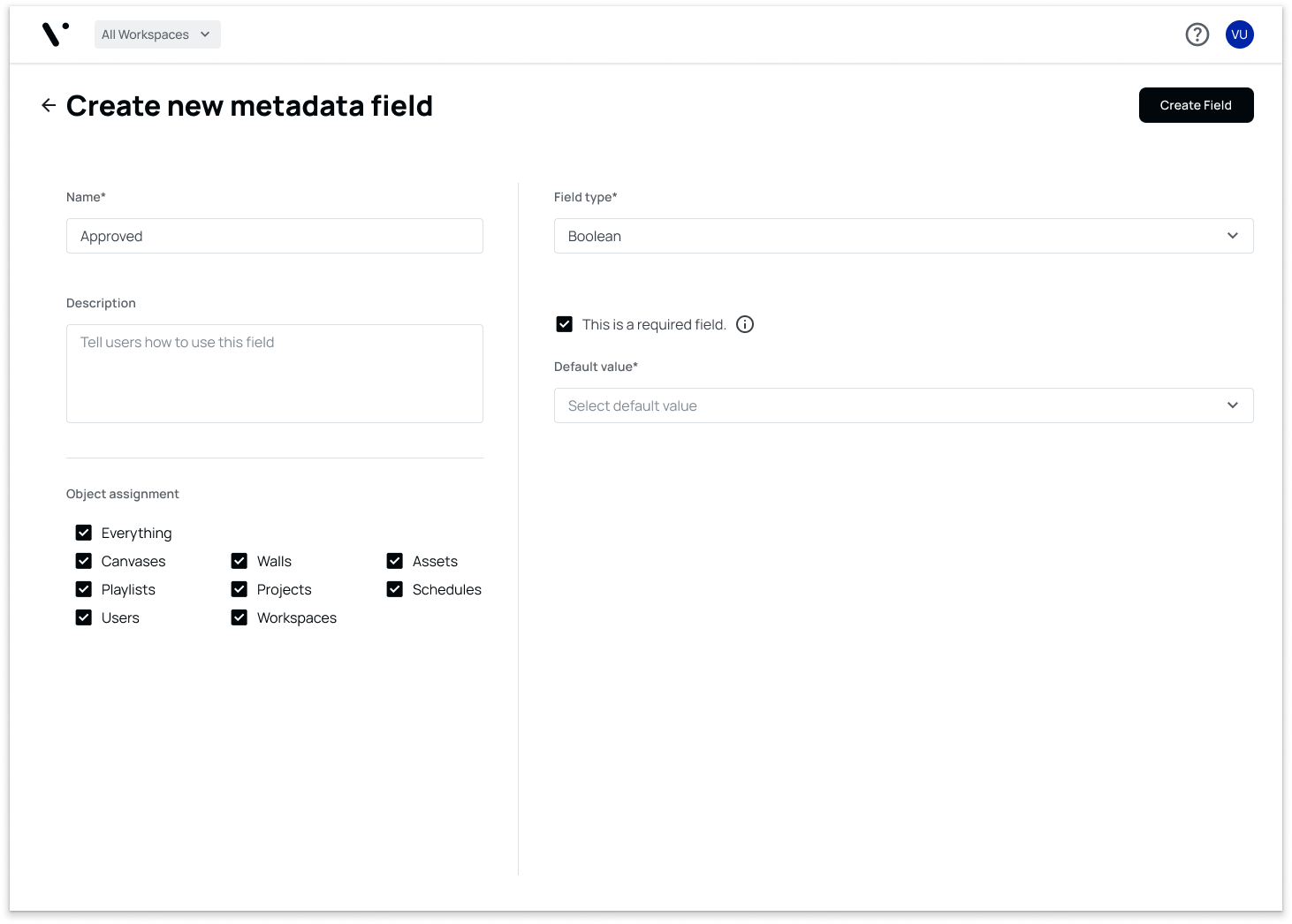
Task: Uncheck the Canvases checkbox
Action: point(84,561)
